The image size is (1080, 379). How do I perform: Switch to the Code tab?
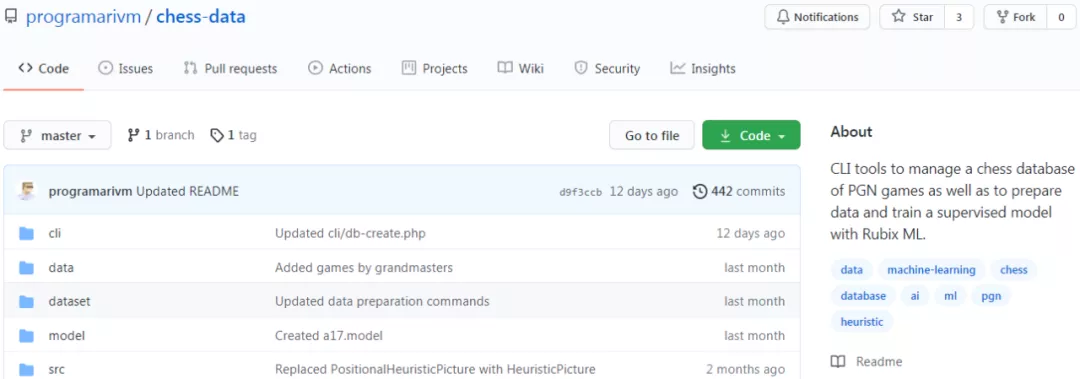[43, 68]
